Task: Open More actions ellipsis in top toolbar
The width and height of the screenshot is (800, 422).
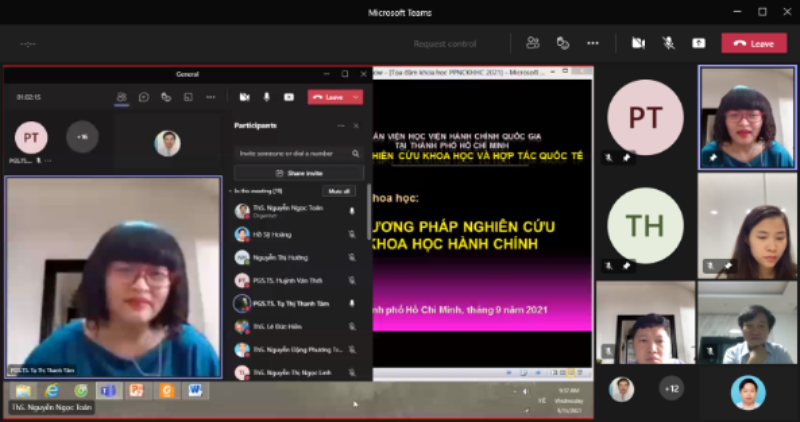Action: [x=593, y=43]
